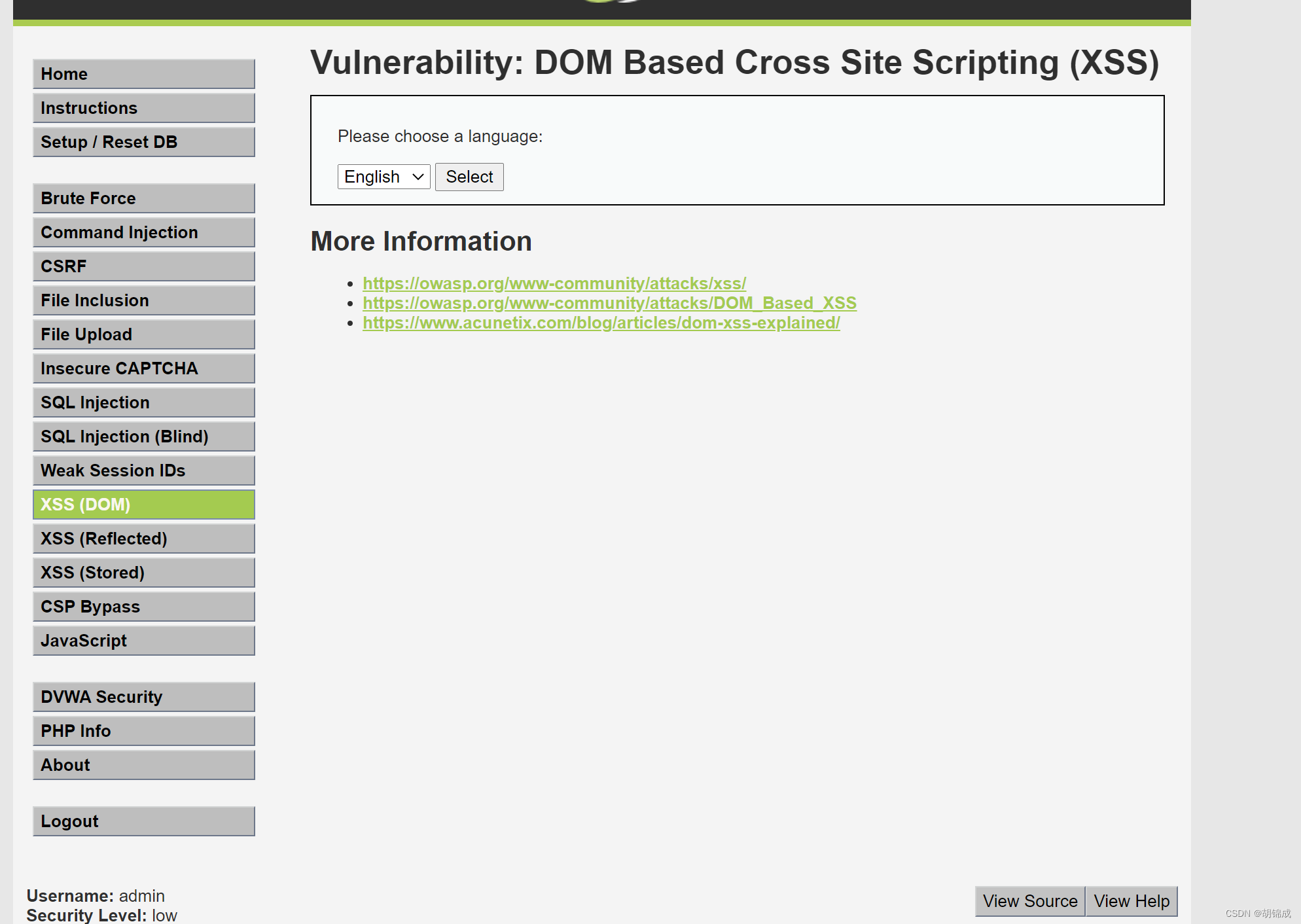The width and height of the screenshot is (1301, 924).
Task: Click the 'Username: admin' text
Action: pyautogui.click(x=96, y=896)
